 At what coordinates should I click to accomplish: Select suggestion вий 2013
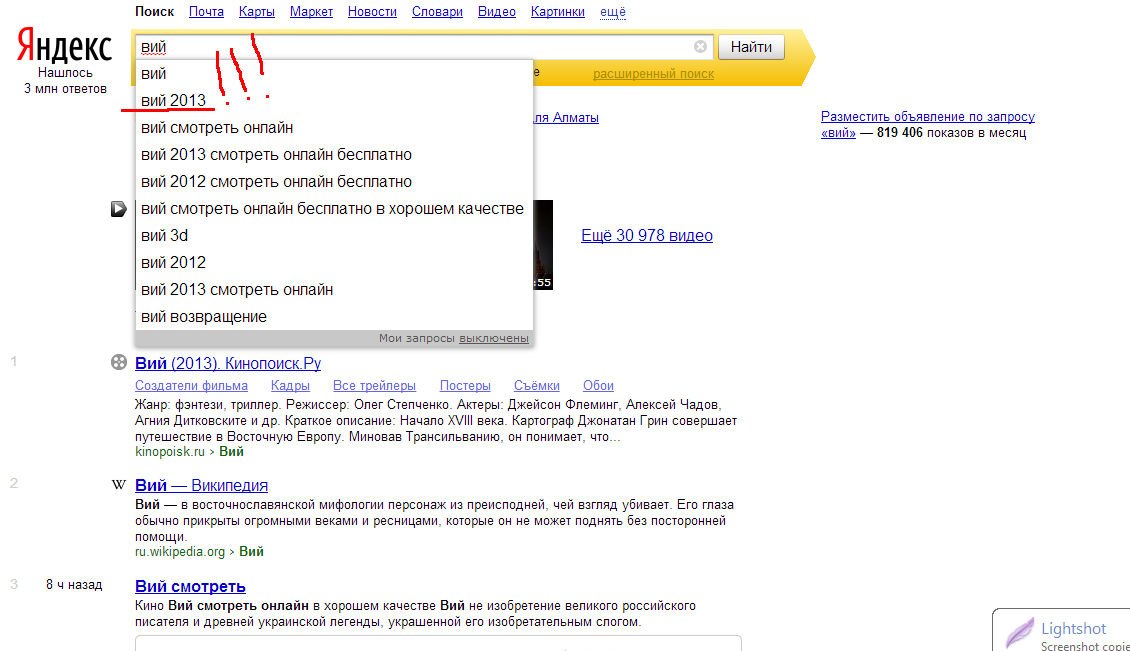pyautogui.click(x=334, y=100)
